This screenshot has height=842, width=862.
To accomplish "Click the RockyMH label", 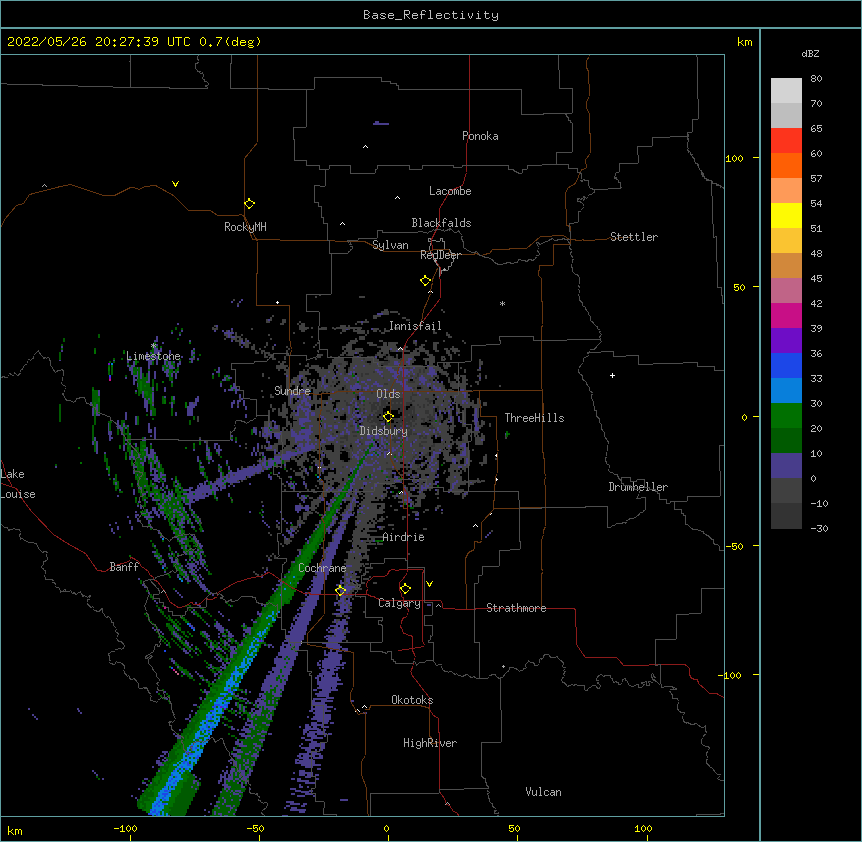I will [245, 227].
